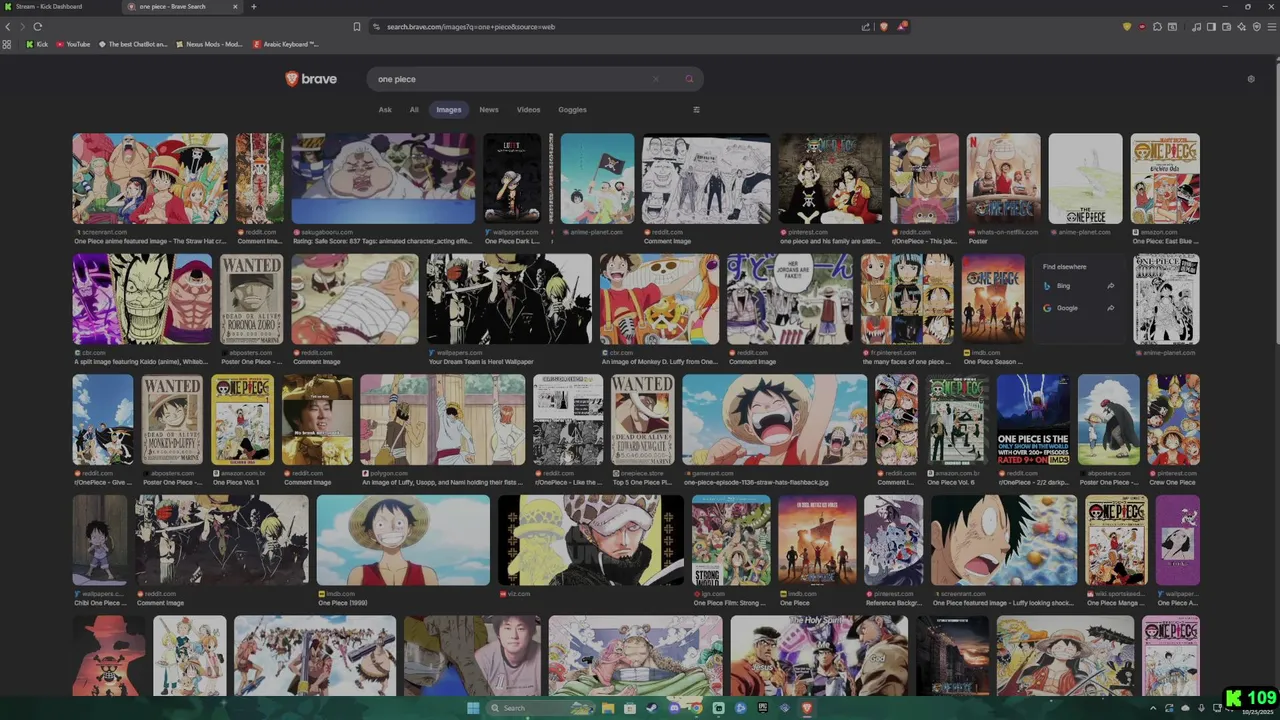Open the apps grid icon in bookmarks bar
This screenshot has height=720, width=1280.
pos(8,44)
